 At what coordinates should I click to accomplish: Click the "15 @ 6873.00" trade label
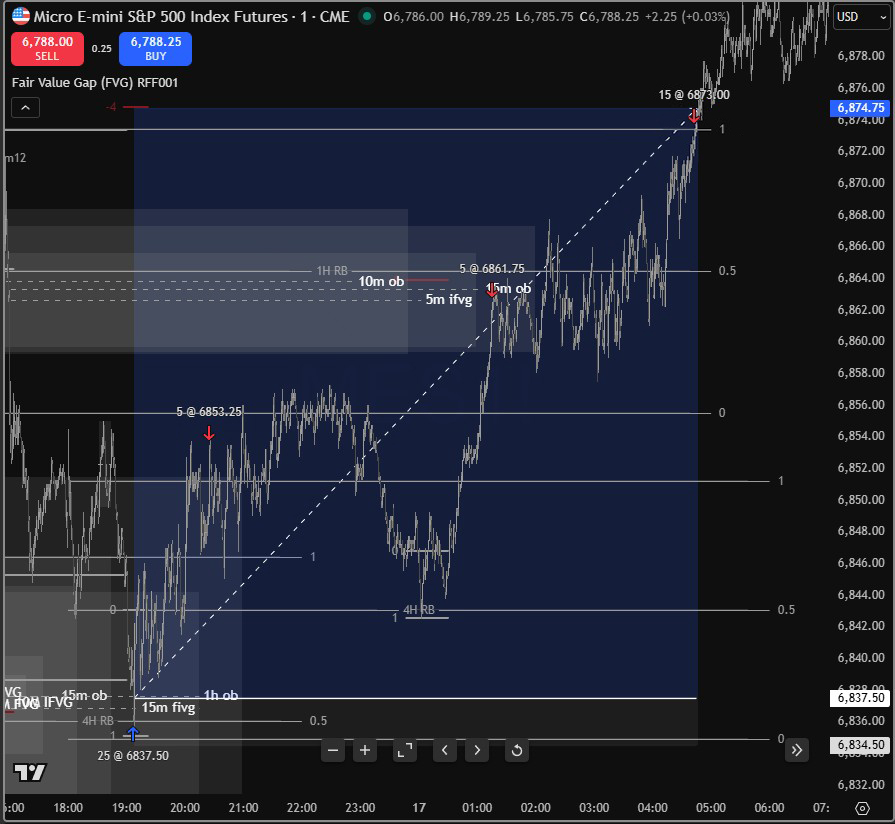pos(694,95)
